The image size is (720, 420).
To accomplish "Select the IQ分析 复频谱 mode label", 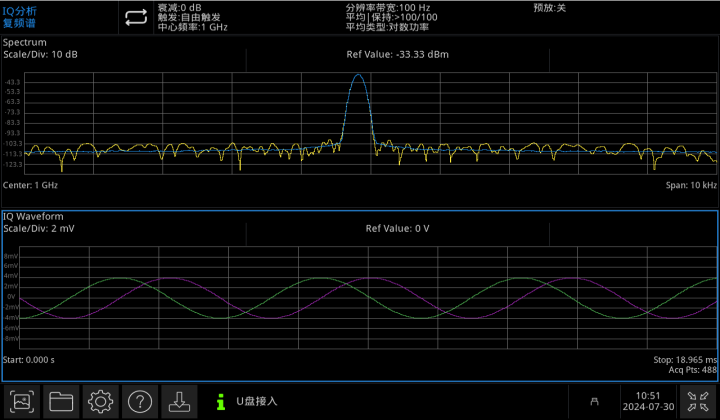I will [20, 17].
